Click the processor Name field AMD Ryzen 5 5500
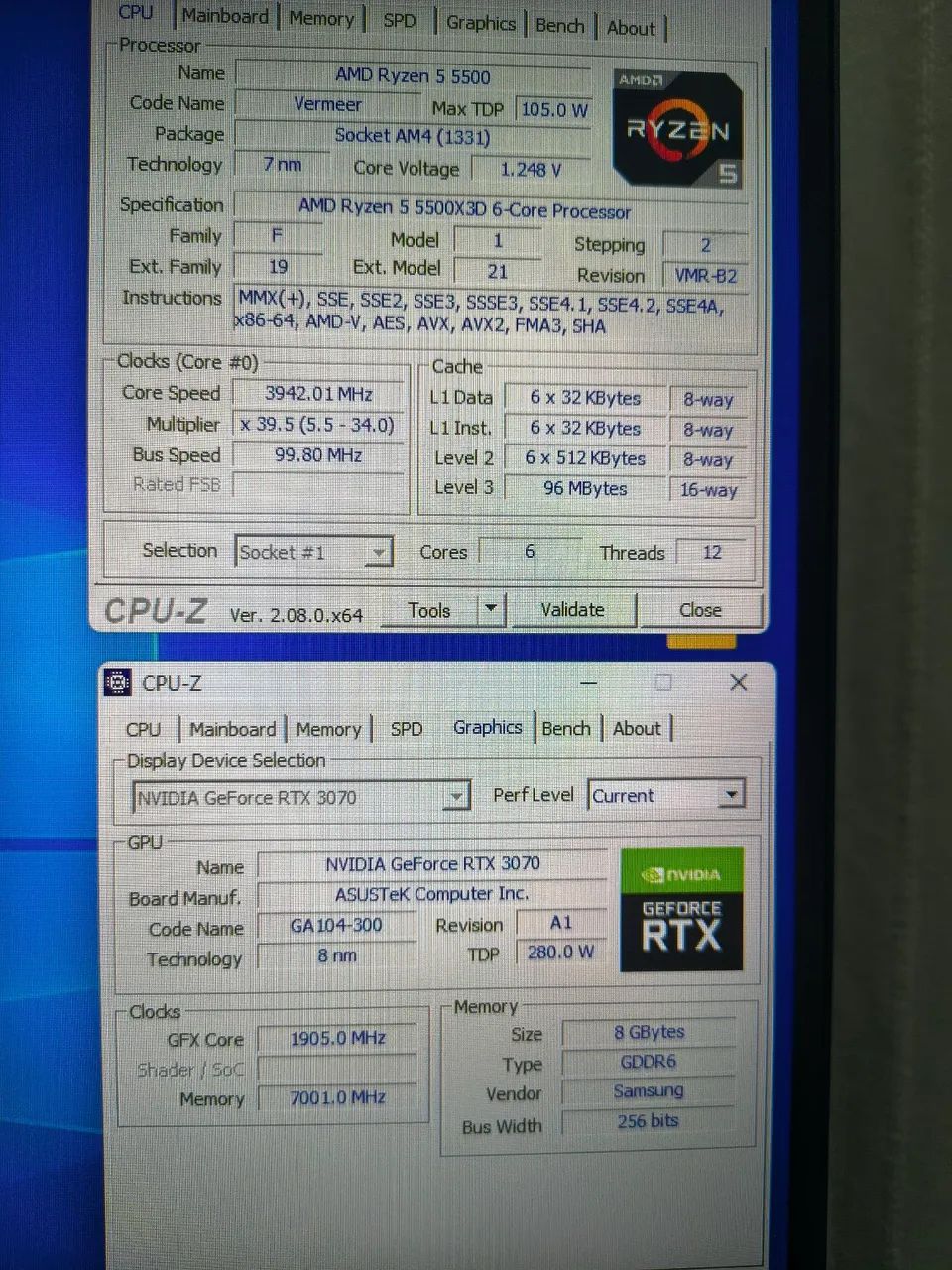 pyautogui.click(x=413, y=75)
